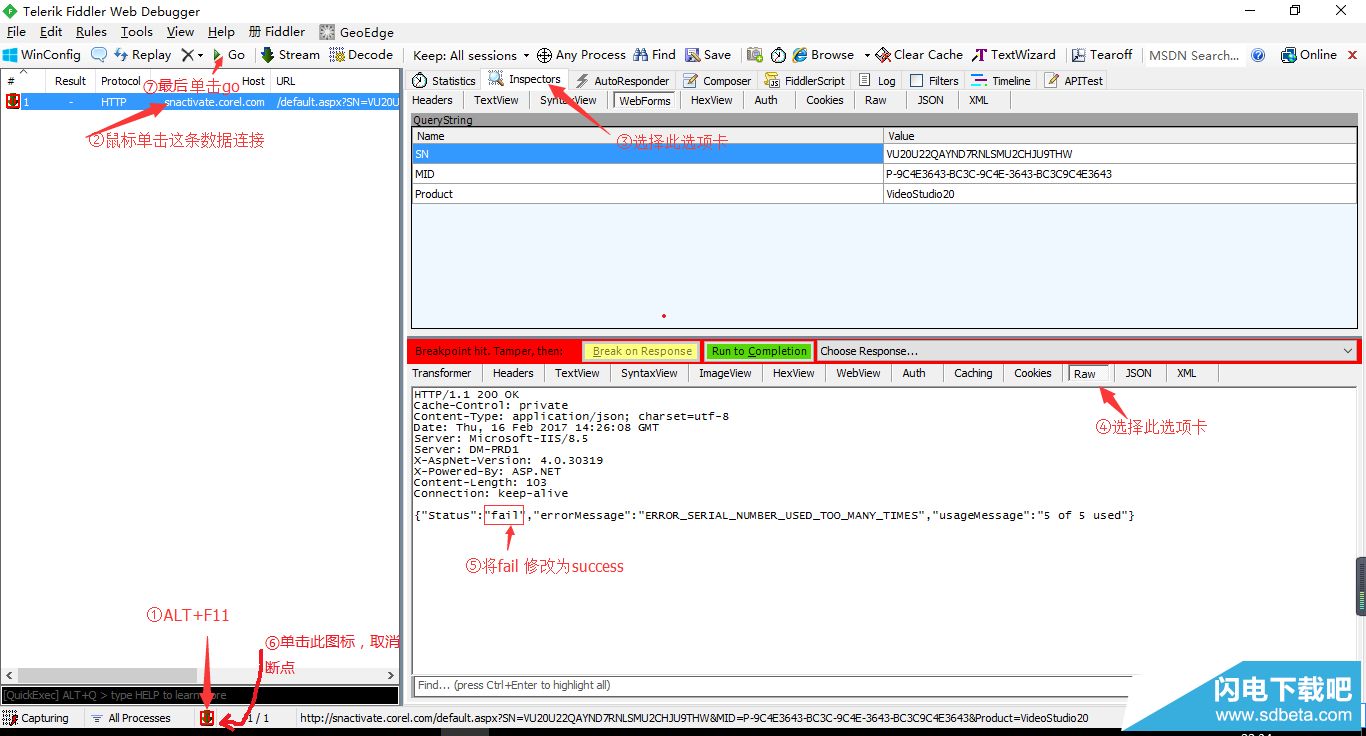Switch to the Log tab

click(x=876, y=81)
